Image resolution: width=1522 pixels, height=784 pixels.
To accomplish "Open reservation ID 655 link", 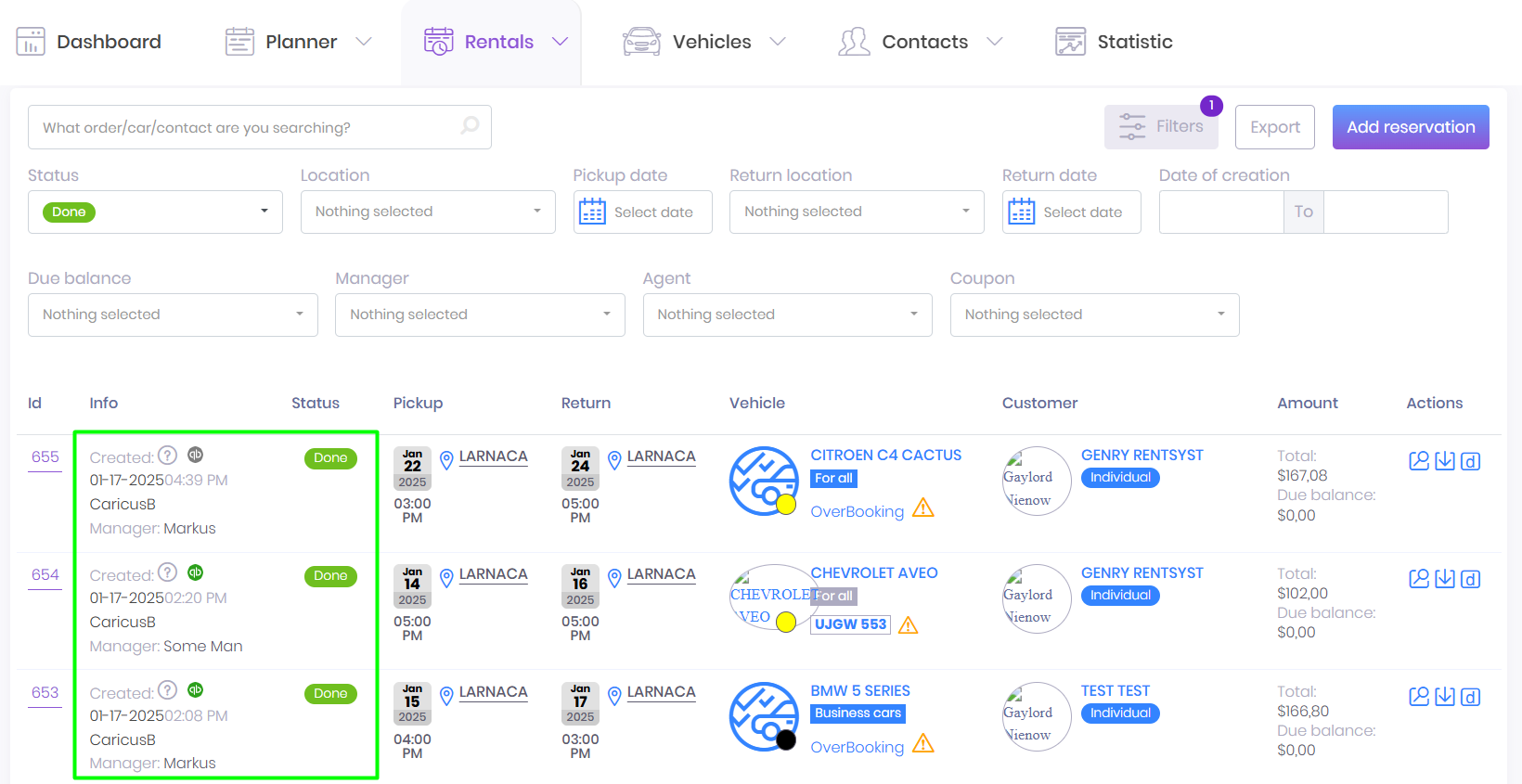I will pos(45,457).
